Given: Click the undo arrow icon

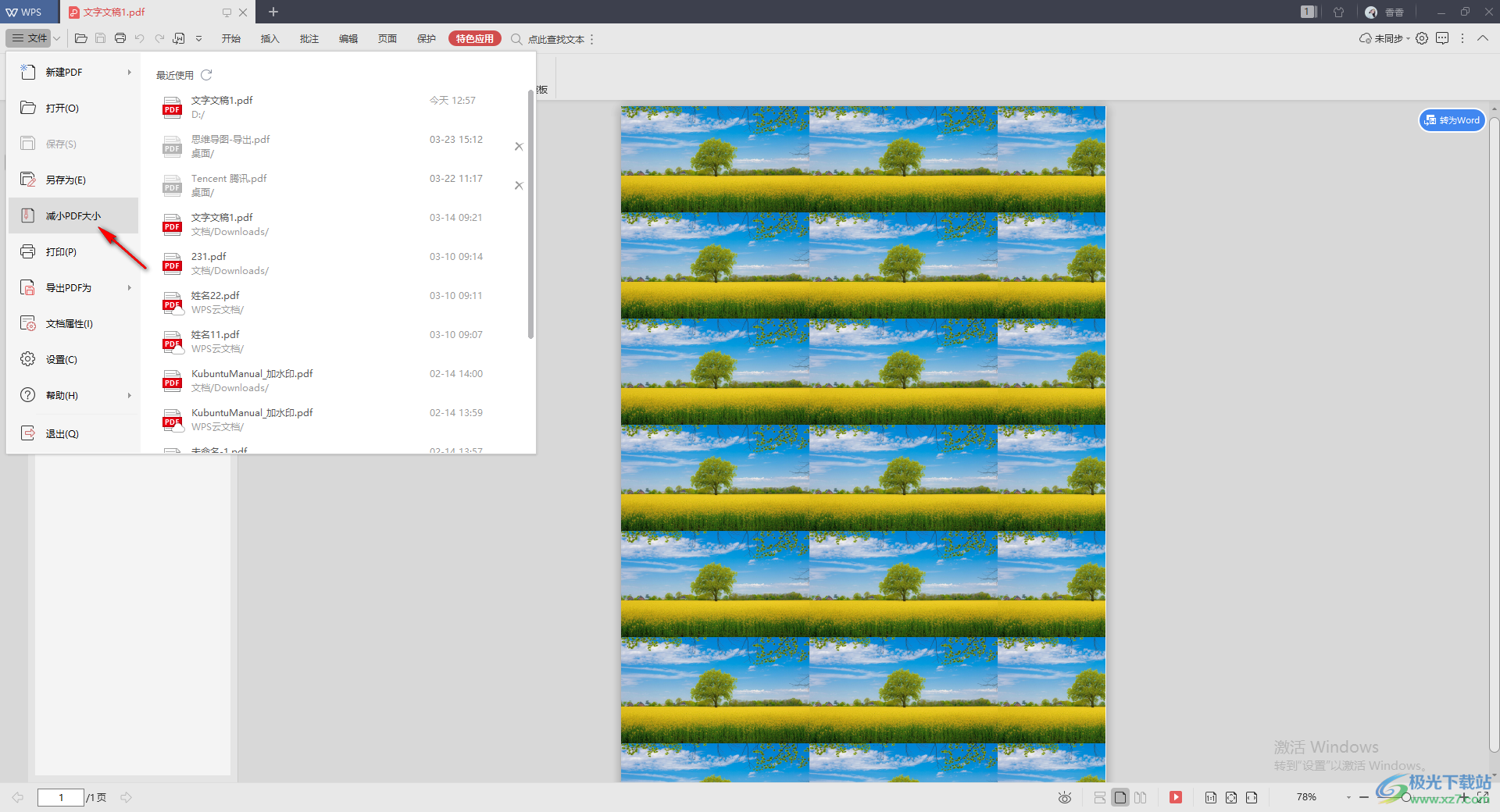Looking at the screenshot, I should pyautogui.click(x=140, y=38).
